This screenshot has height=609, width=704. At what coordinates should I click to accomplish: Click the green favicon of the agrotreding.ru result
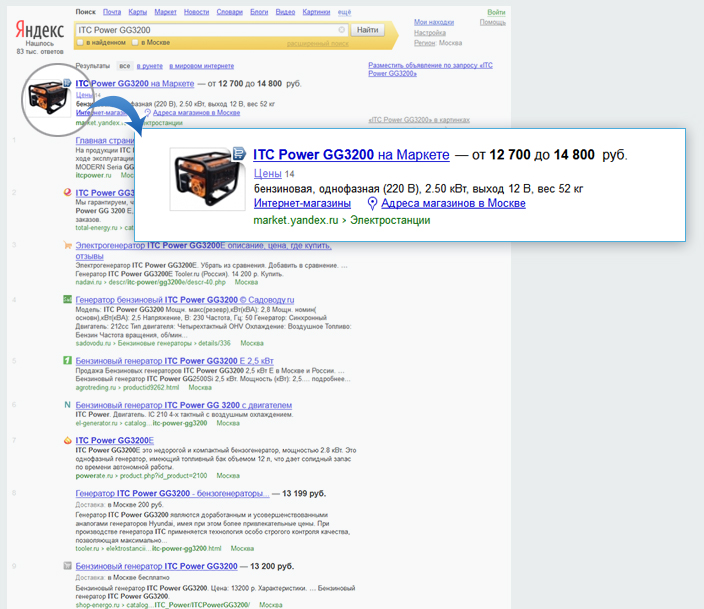tap(67, 360)
